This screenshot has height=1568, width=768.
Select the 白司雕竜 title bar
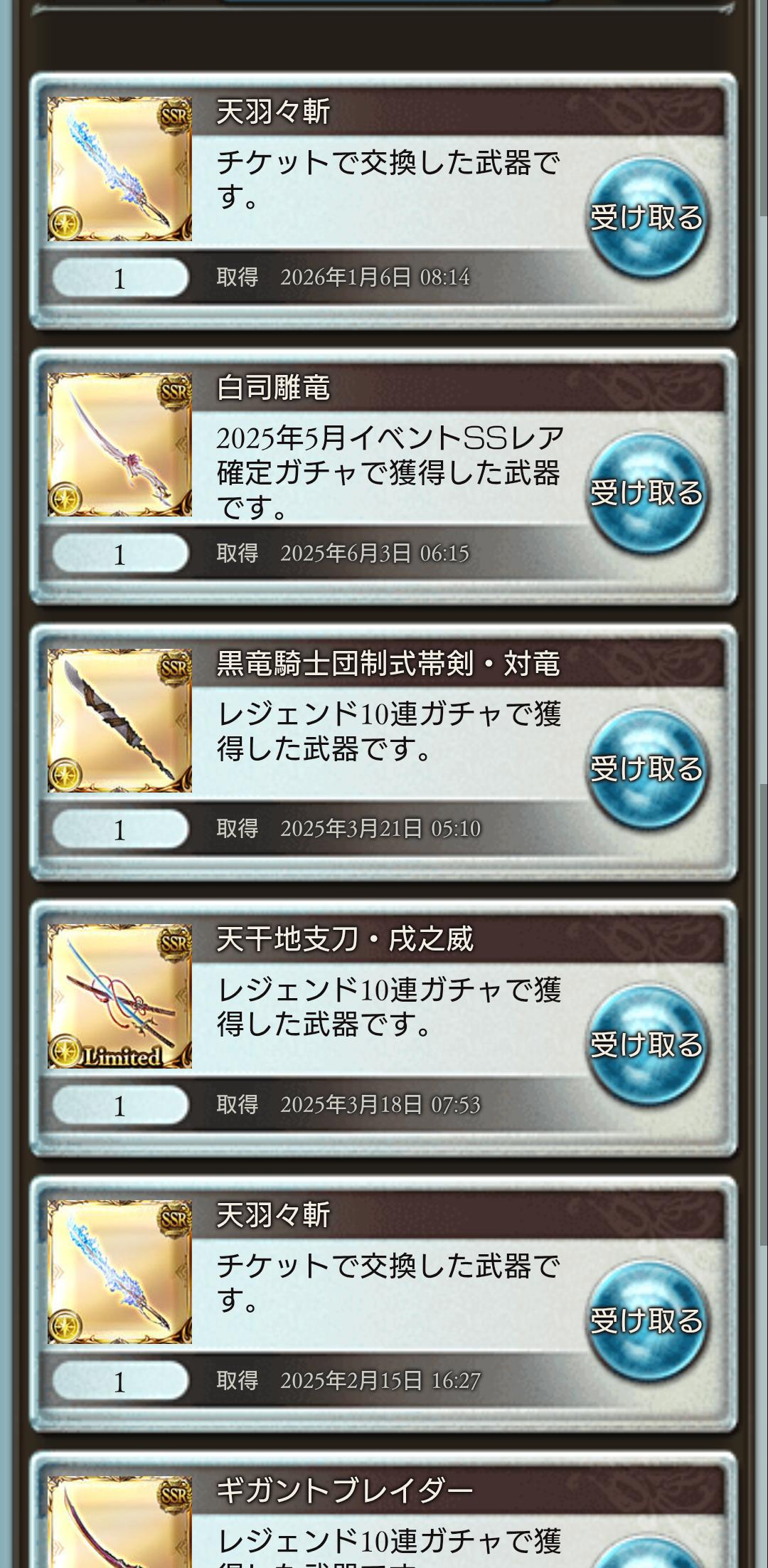pyautogui.click(x=458, y=388)
